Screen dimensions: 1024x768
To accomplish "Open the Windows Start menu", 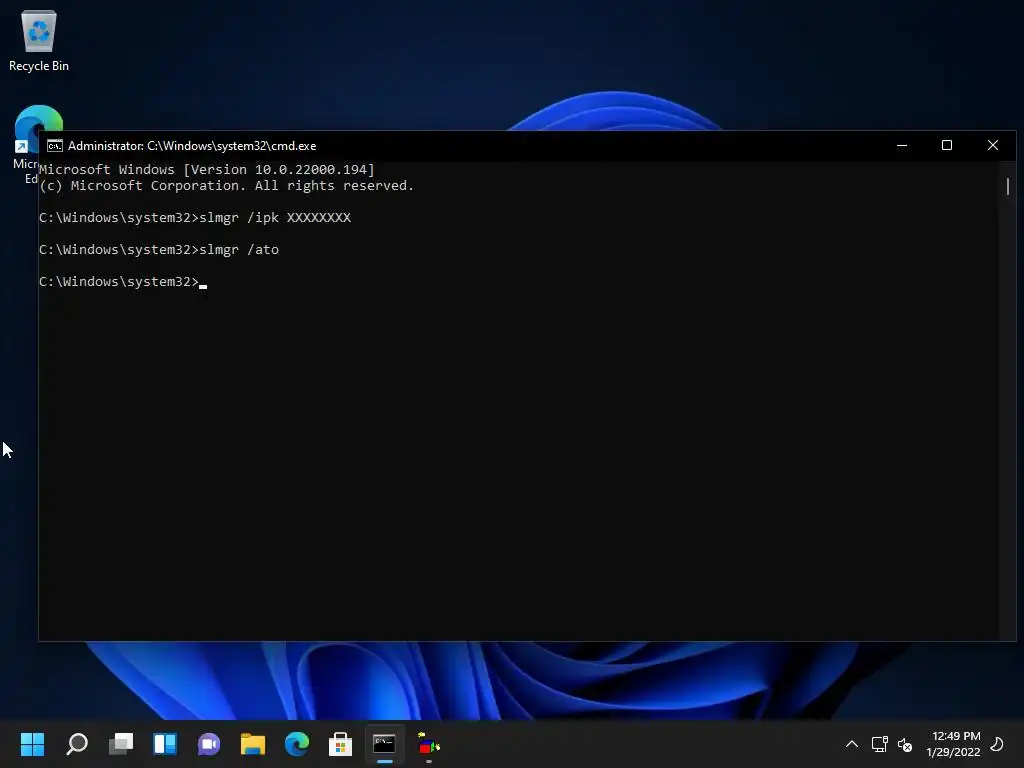I will [33, 744].
